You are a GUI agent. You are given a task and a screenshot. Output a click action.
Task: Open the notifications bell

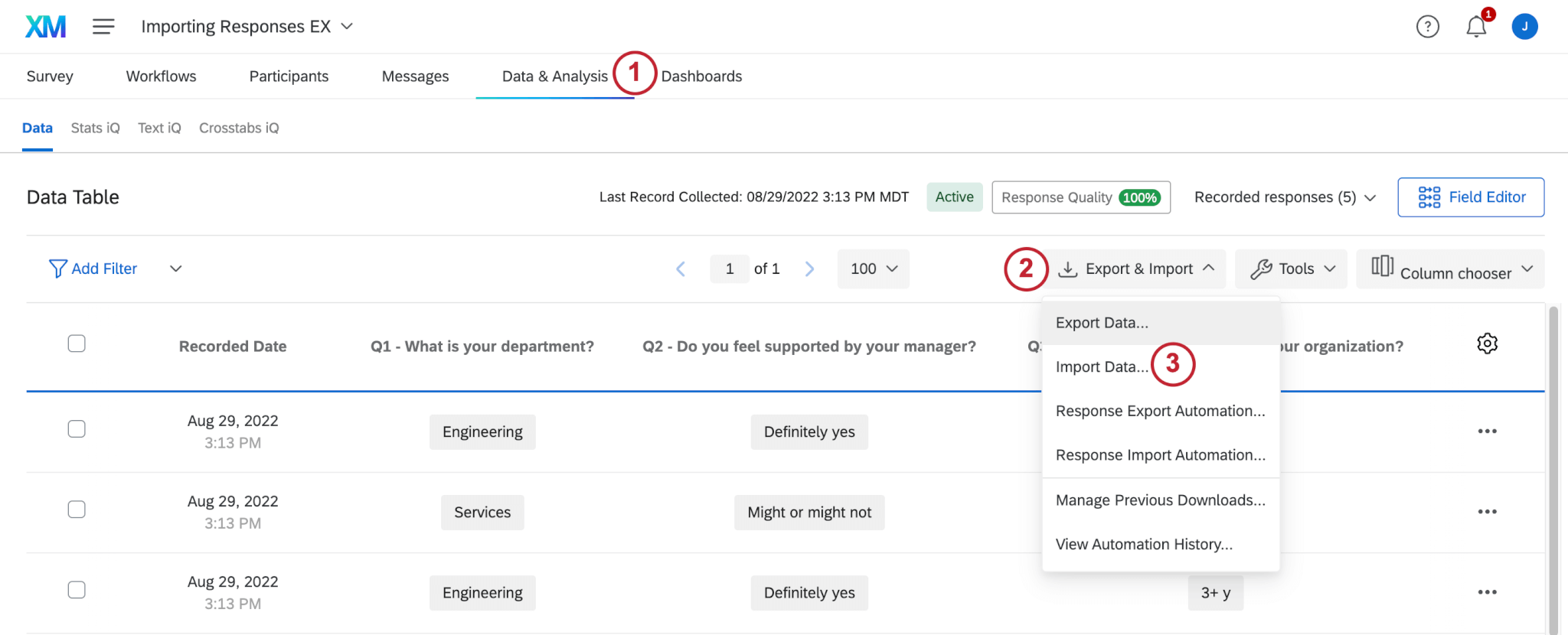pos(1476,27)
